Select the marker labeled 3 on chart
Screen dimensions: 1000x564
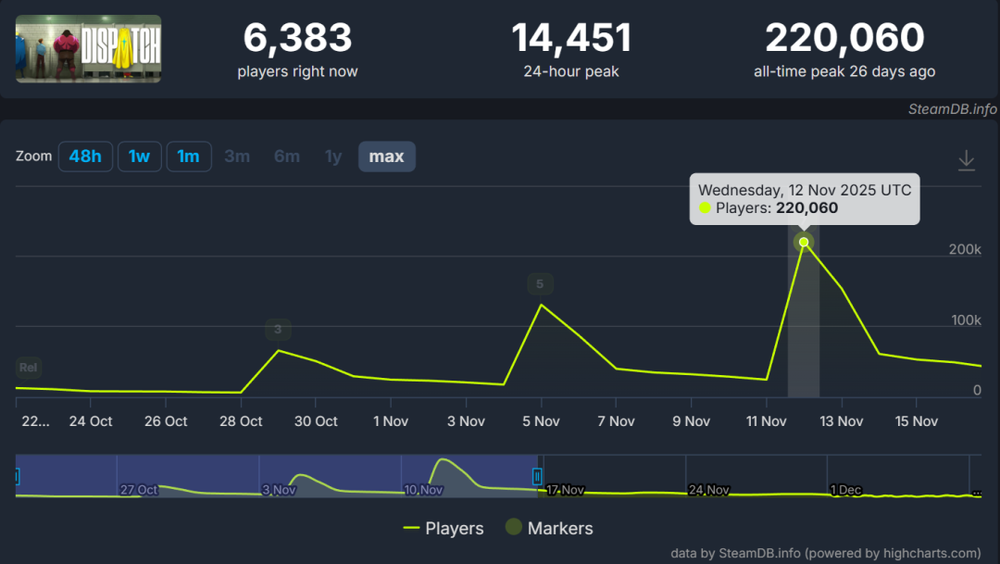pos(278,329)
